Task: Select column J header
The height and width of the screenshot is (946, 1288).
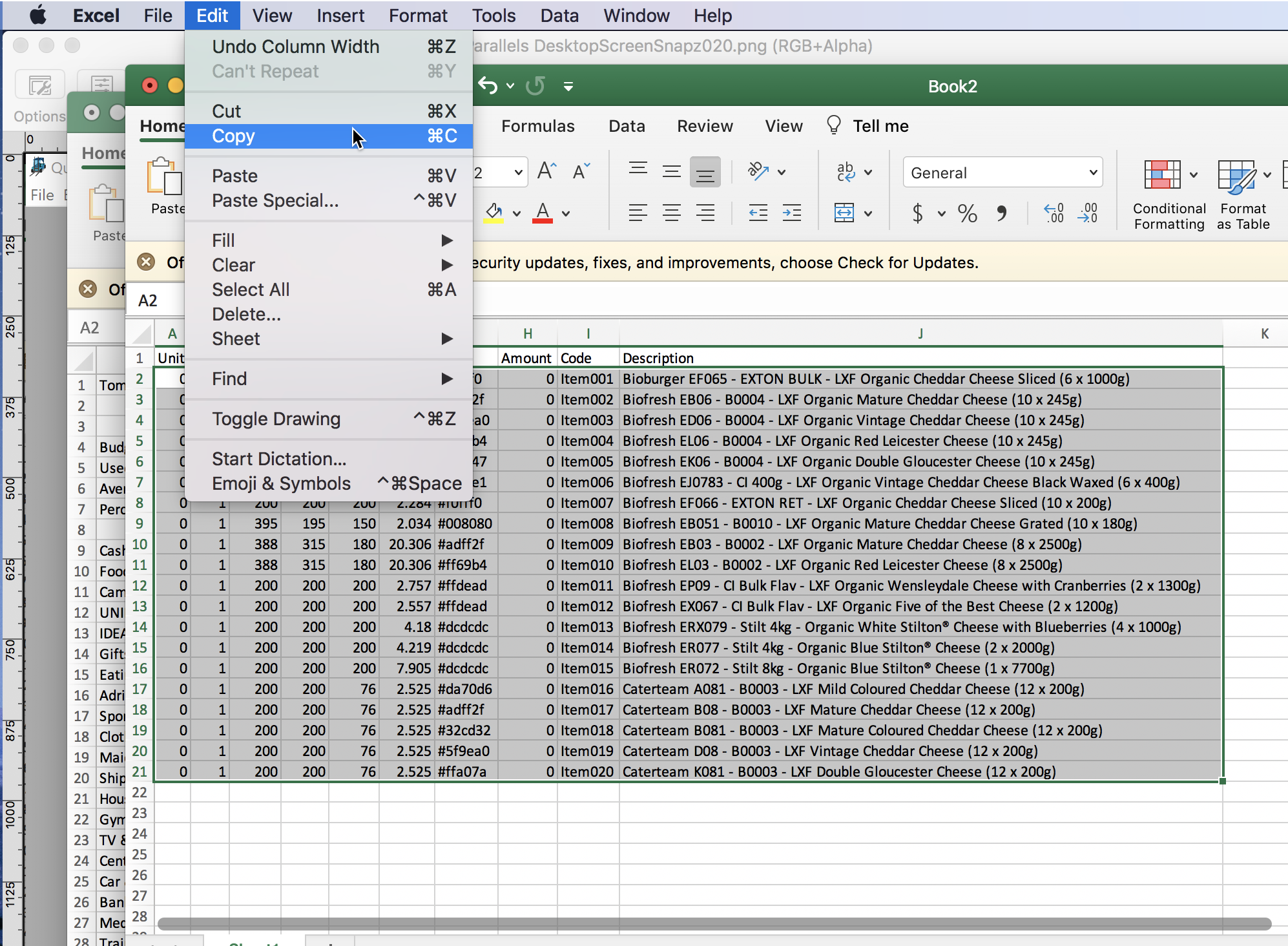Action: point(920,333)
